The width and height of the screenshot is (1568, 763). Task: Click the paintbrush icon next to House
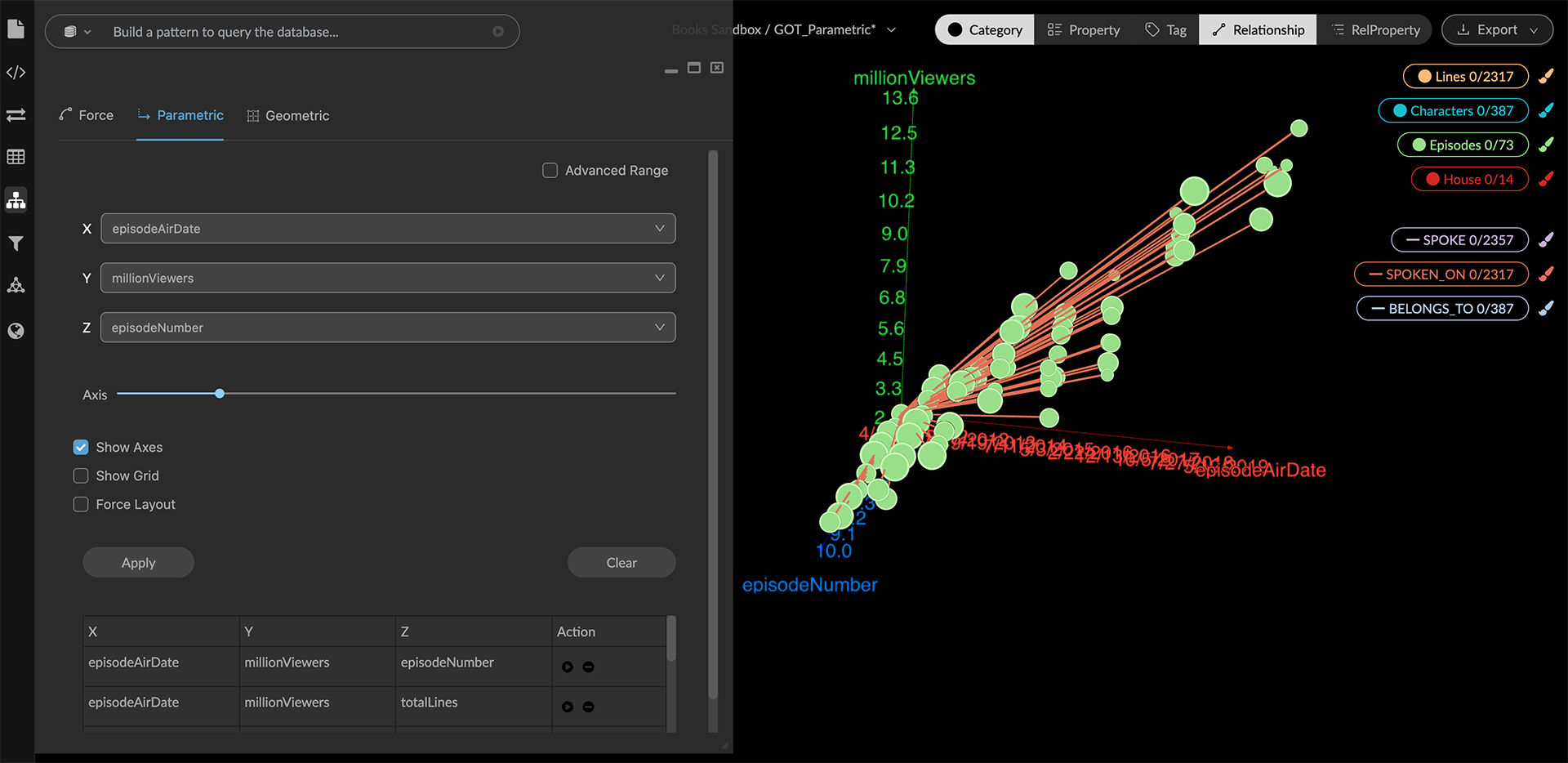pos(1546,180)
